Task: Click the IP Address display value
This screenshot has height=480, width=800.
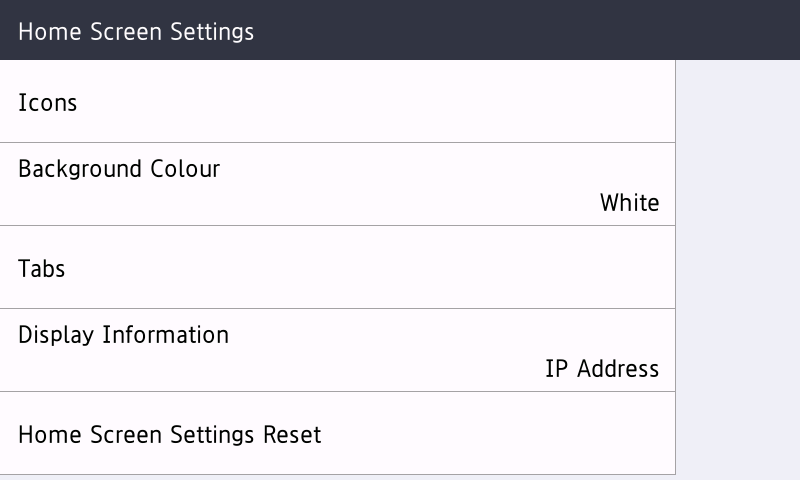Action: 602,369
